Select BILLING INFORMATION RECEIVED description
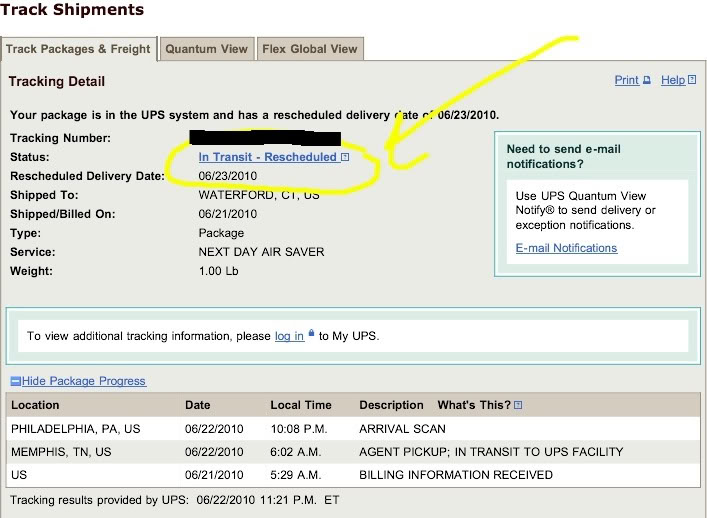 (456, 475)
